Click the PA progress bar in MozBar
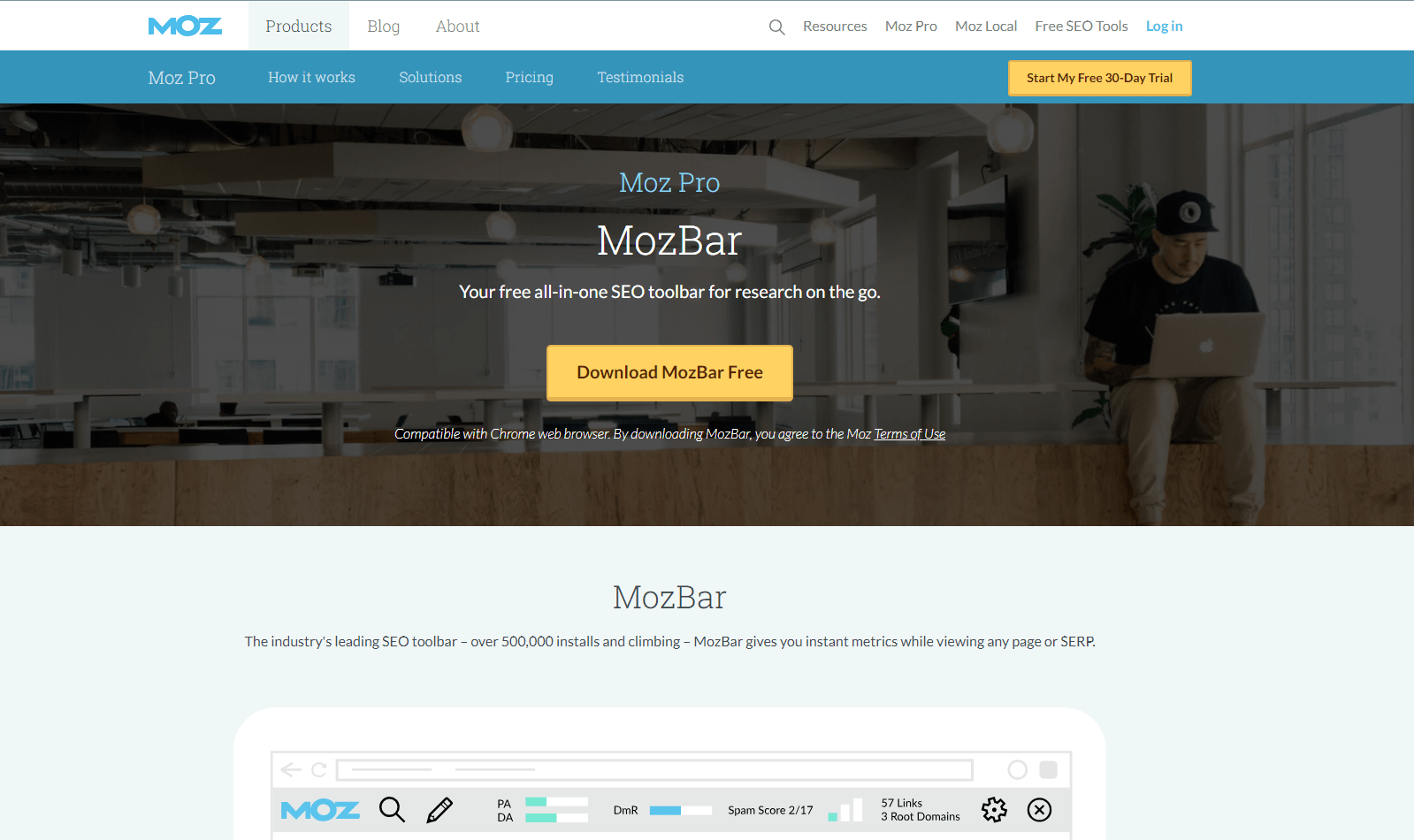This screenshot has width=1414, height=840. click(556, 802)
